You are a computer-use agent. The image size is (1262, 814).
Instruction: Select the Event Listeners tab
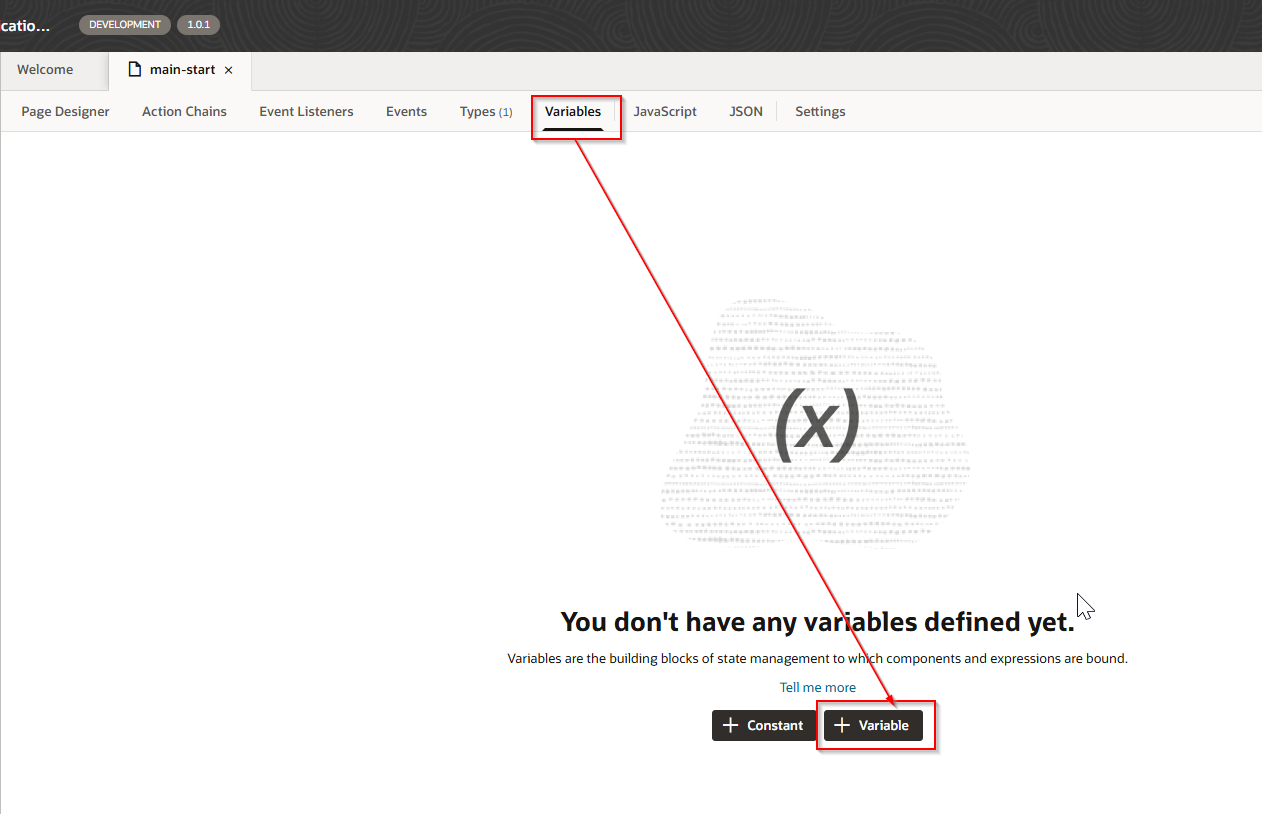(306, 112)
